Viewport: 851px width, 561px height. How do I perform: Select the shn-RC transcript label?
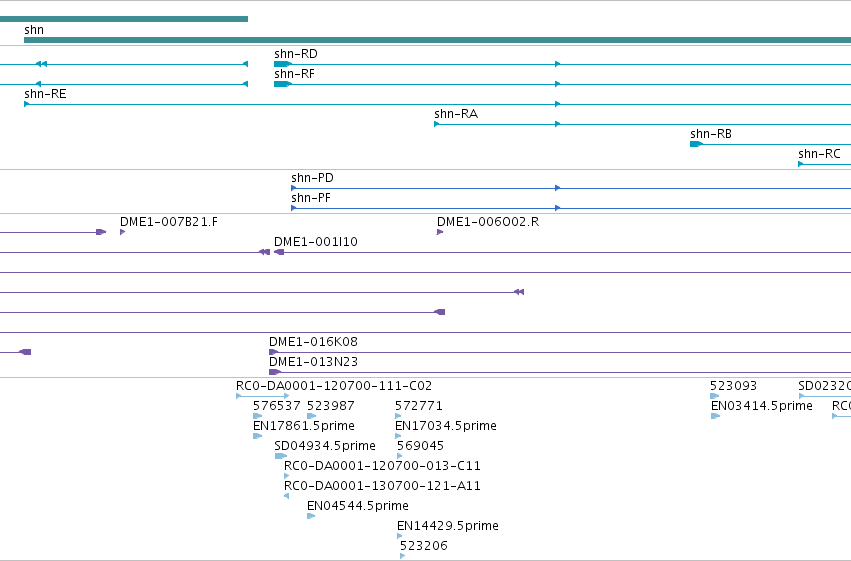819,154
